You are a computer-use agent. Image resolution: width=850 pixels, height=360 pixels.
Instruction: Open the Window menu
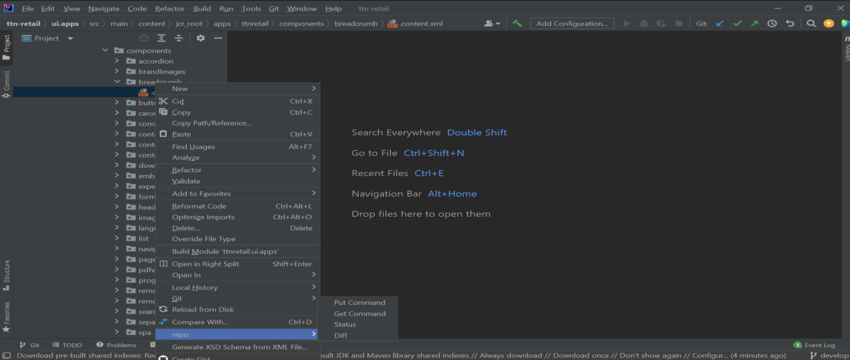pos(302,9)
